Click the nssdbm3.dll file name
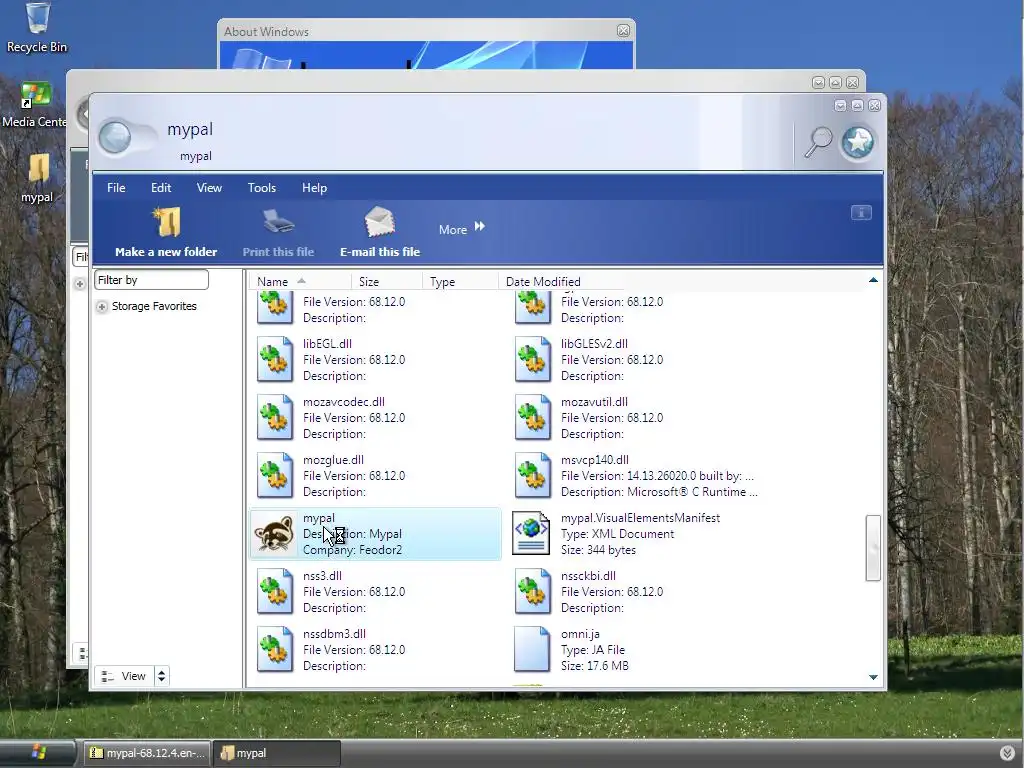The height and width of the screenshot is (768, 1024). (334, 634)
